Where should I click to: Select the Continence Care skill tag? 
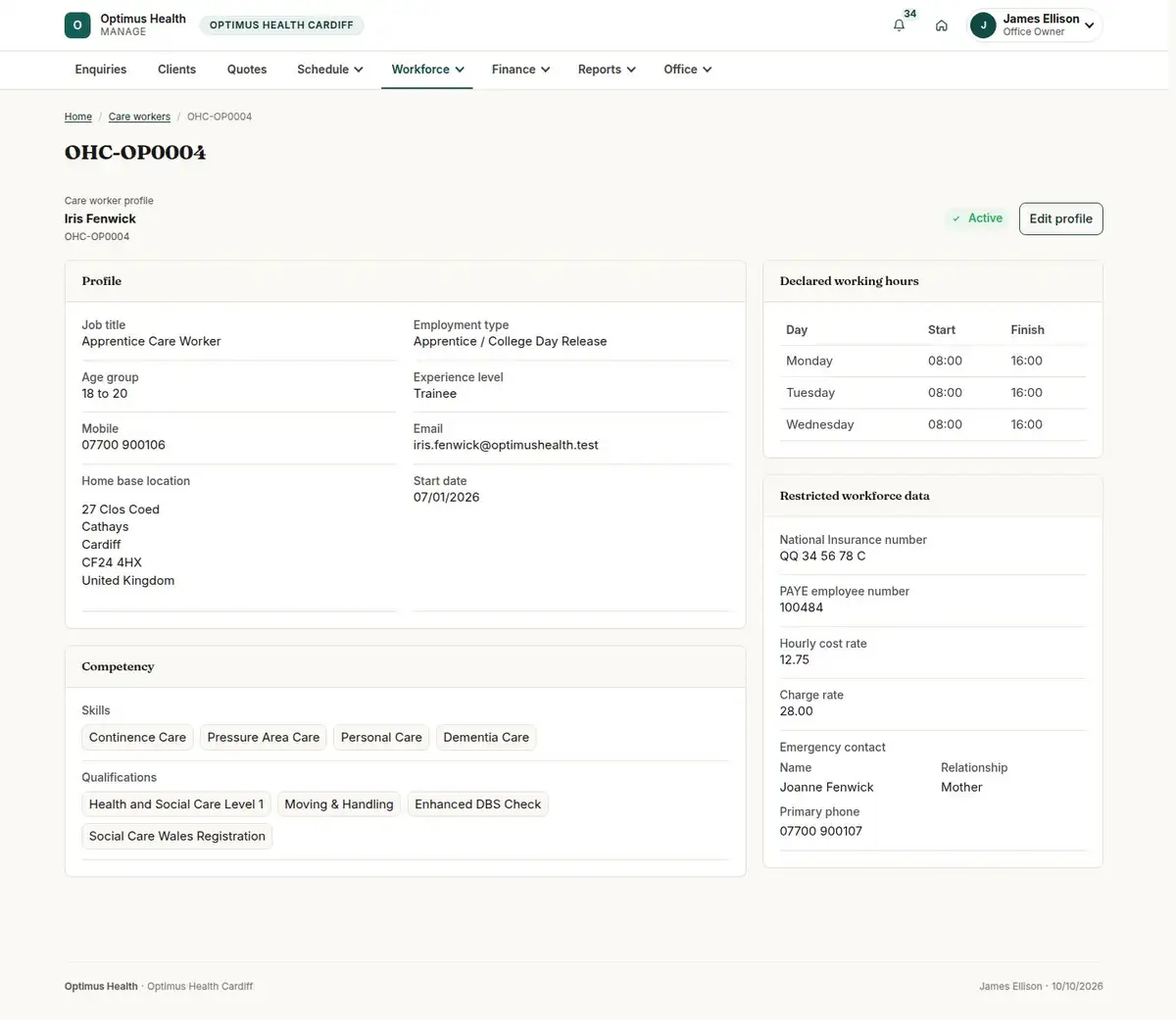pos(137,738)
